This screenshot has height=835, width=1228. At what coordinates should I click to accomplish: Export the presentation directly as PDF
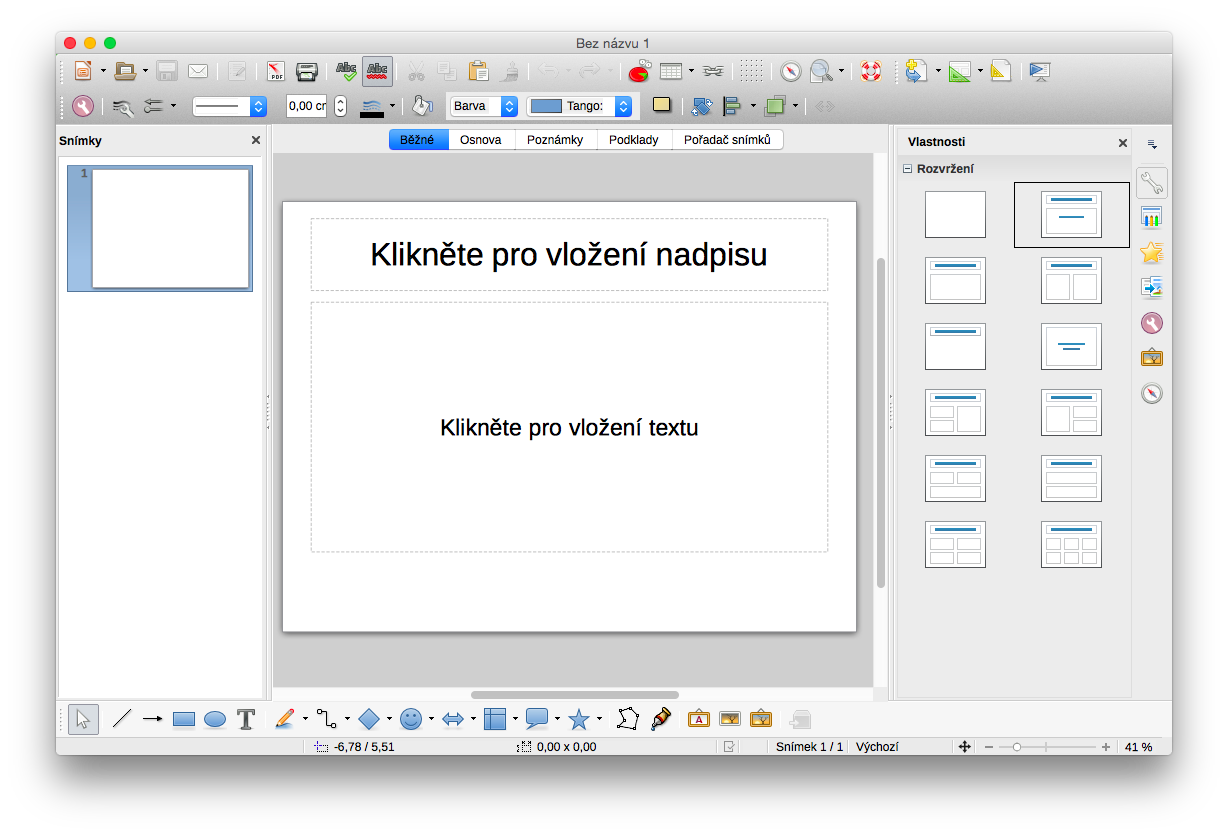275,71
